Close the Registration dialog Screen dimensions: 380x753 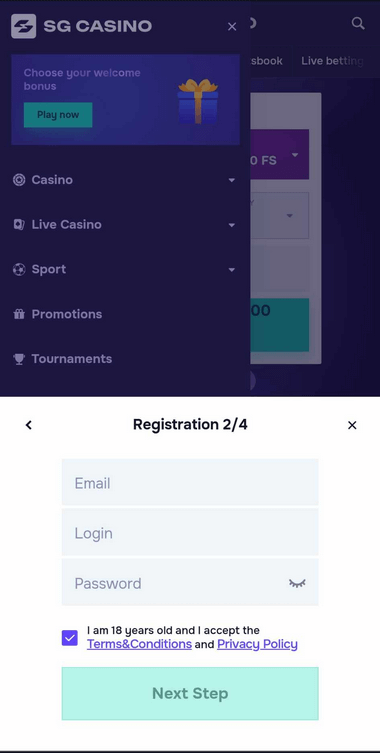point(352,425)
